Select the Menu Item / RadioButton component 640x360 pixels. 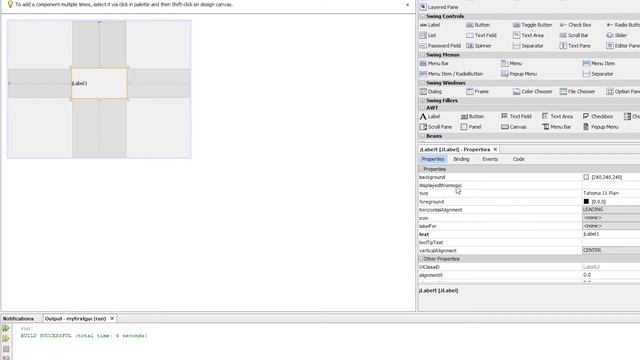pyautogui.click(x=451, y=74)
